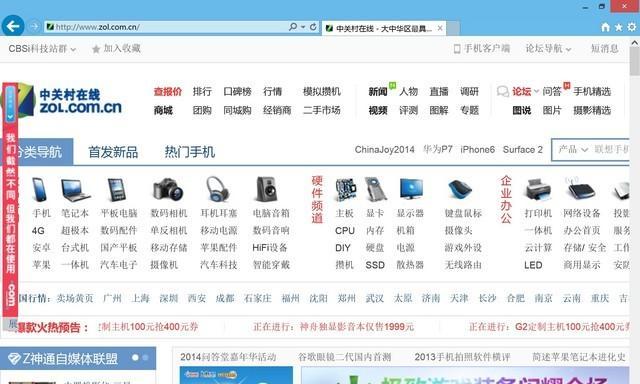Switch to the 热门手机 tab
Screen dimensions: 640x384
click(x=189, y=152)
